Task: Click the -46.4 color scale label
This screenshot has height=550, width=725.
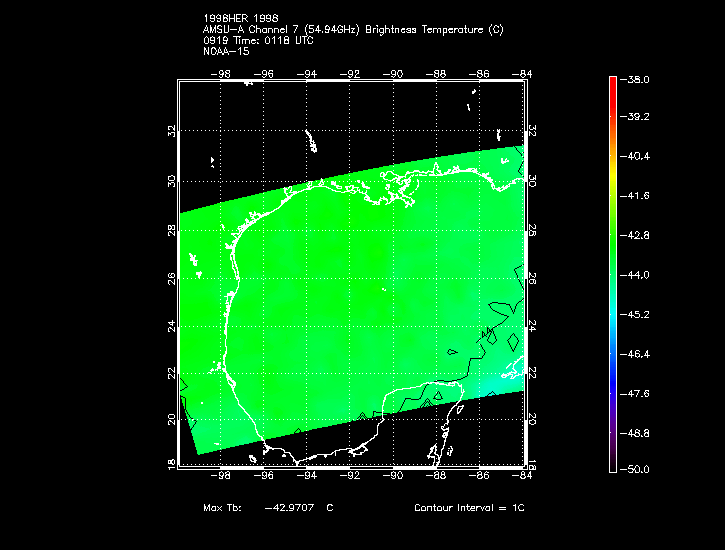Action: 638,354
